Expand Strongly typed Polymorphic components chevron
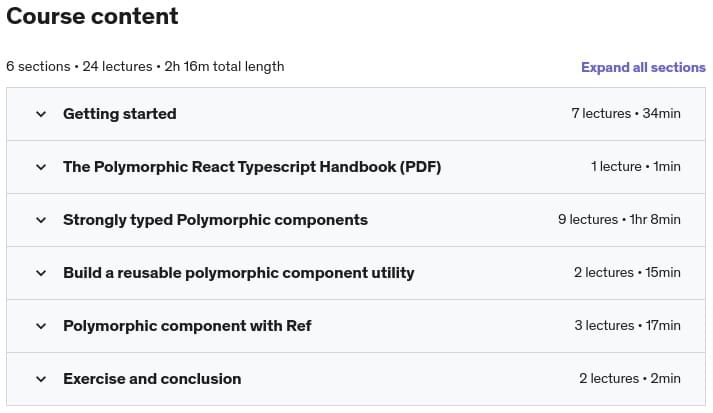This screenshot has height=413, width=713. tap(41, 220)
